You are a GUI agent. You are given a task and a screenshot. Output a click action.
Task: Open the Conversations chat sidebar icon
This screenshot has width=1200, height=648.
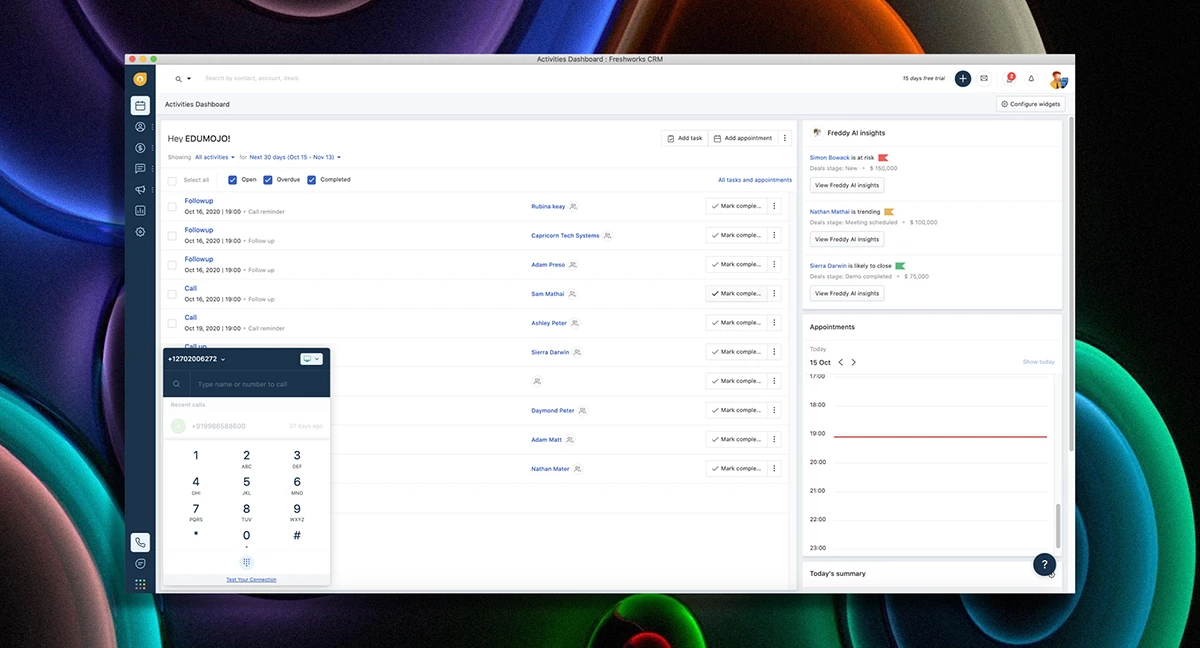point(140,169)
